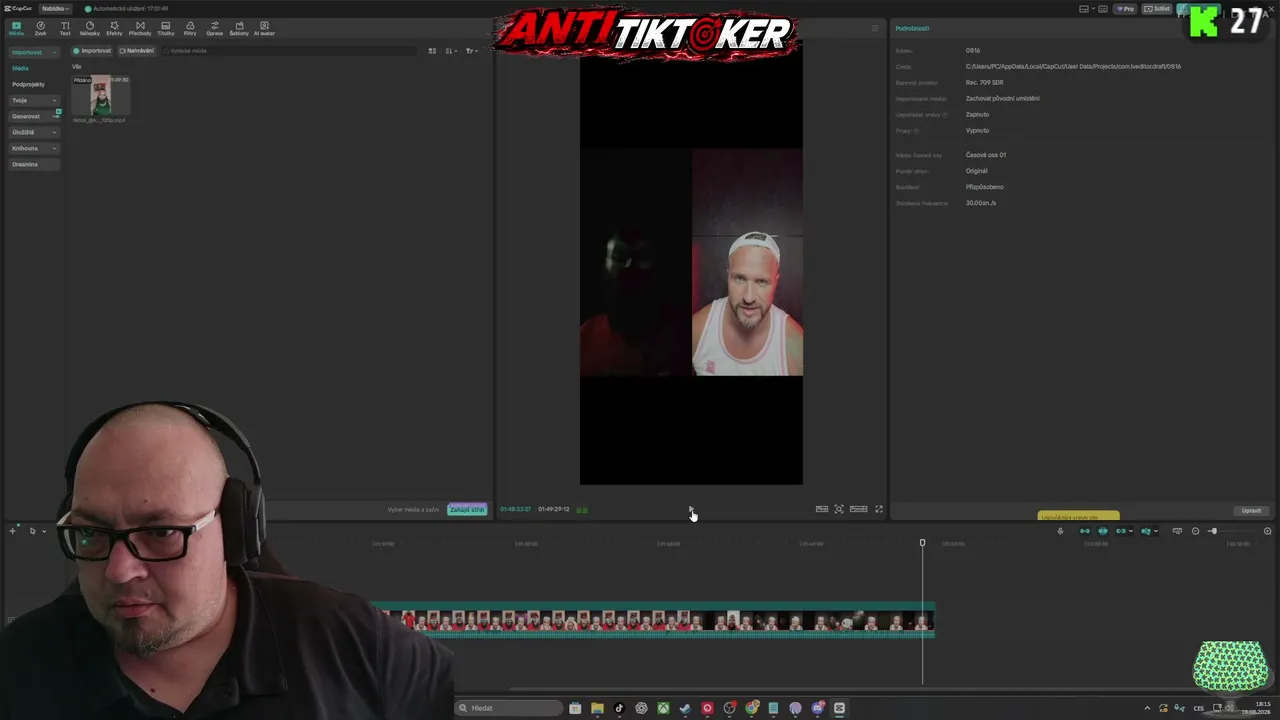The height and width of the screenshot is (720, 1280).
Task: Enter fullscreen preview mode
Action: 879,509
